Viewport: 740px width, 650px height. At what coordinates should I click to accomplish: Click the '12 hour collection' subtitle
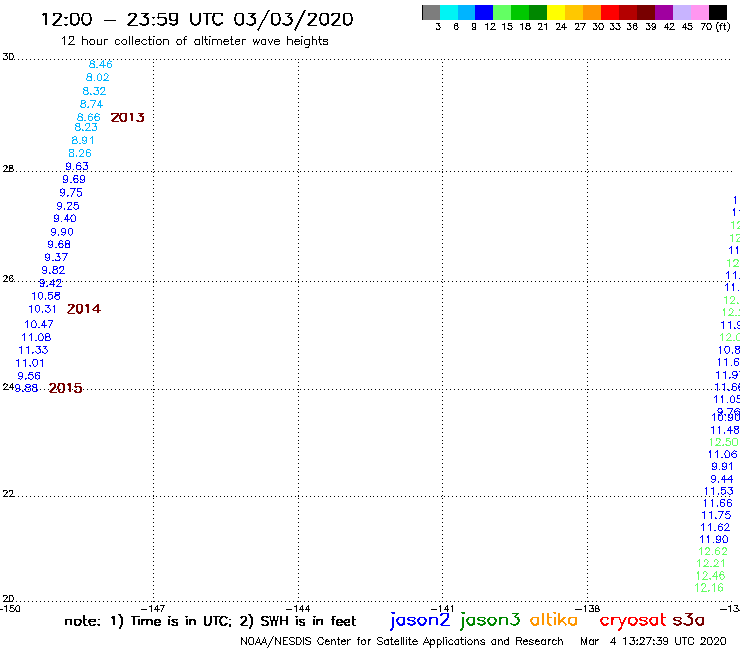[194, 42]
